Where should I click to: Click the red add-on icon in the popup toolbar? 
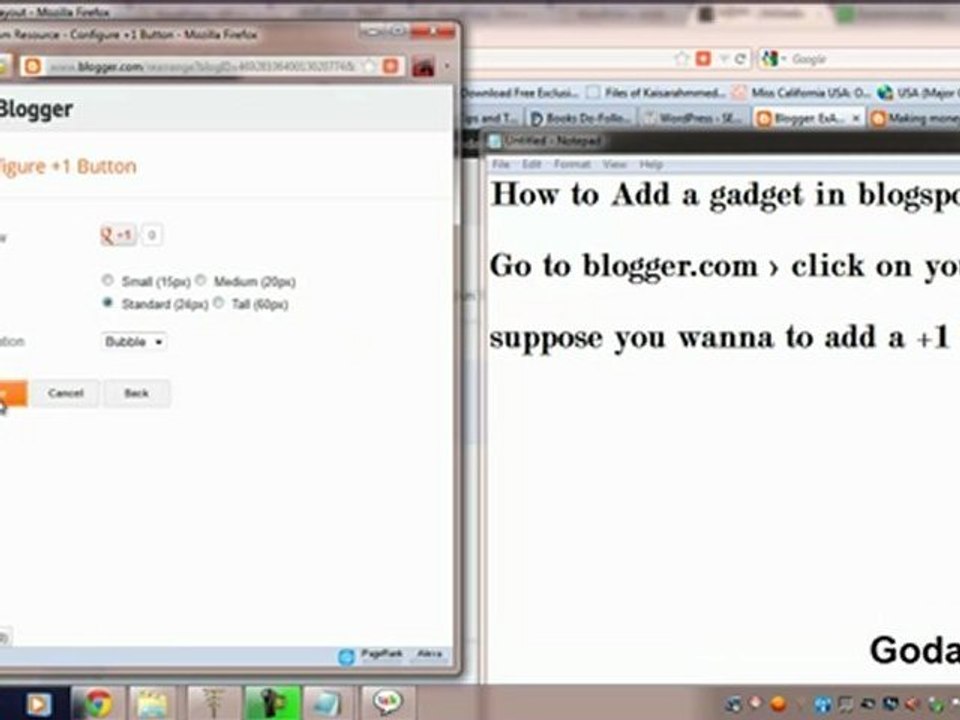pyautogui.click(x=423, y=66)
